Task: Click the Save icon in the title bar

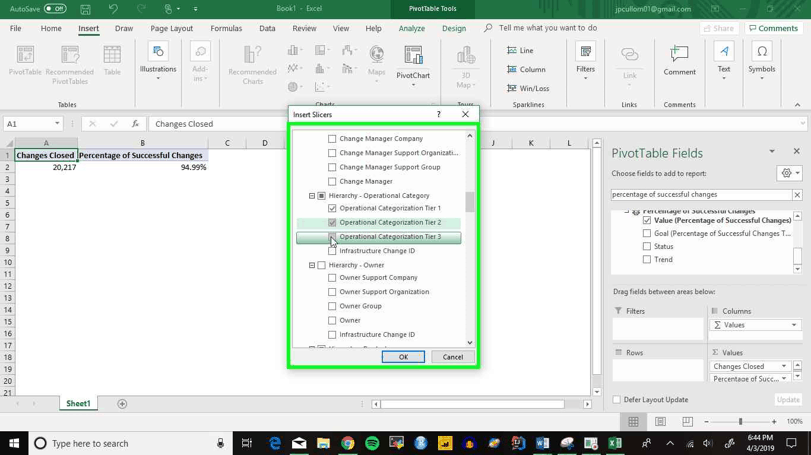Action: tap(85, 9)
